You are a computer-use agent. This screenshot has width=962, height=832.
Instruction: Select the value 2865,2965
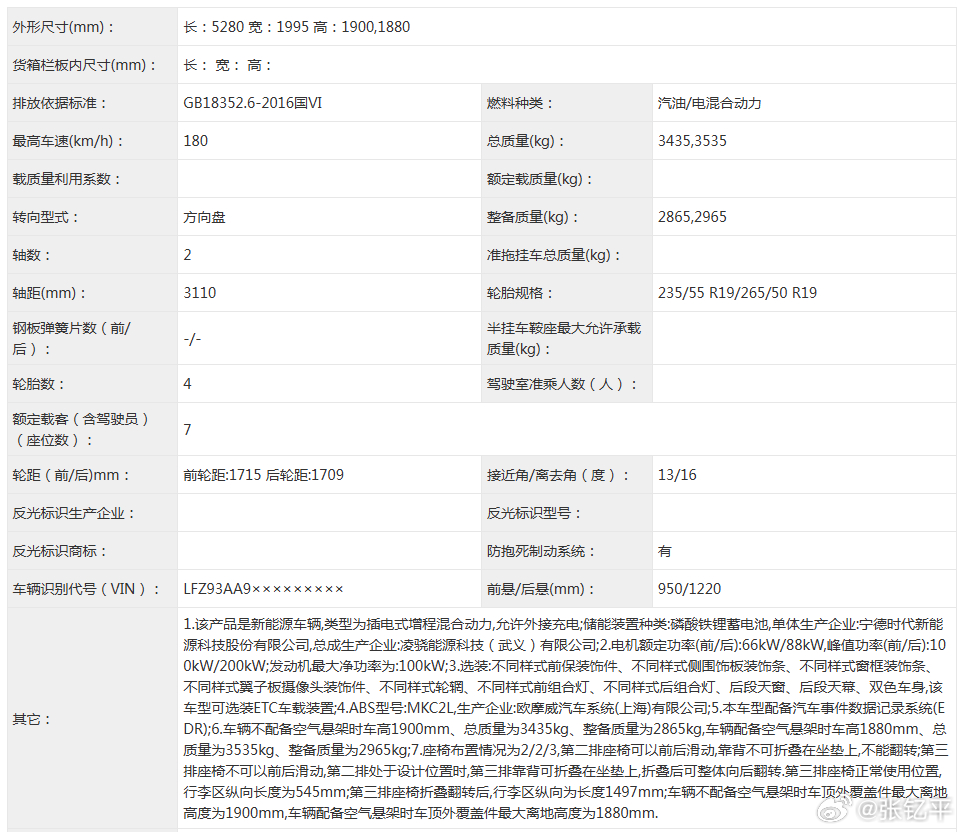click(x=692, y=217)
